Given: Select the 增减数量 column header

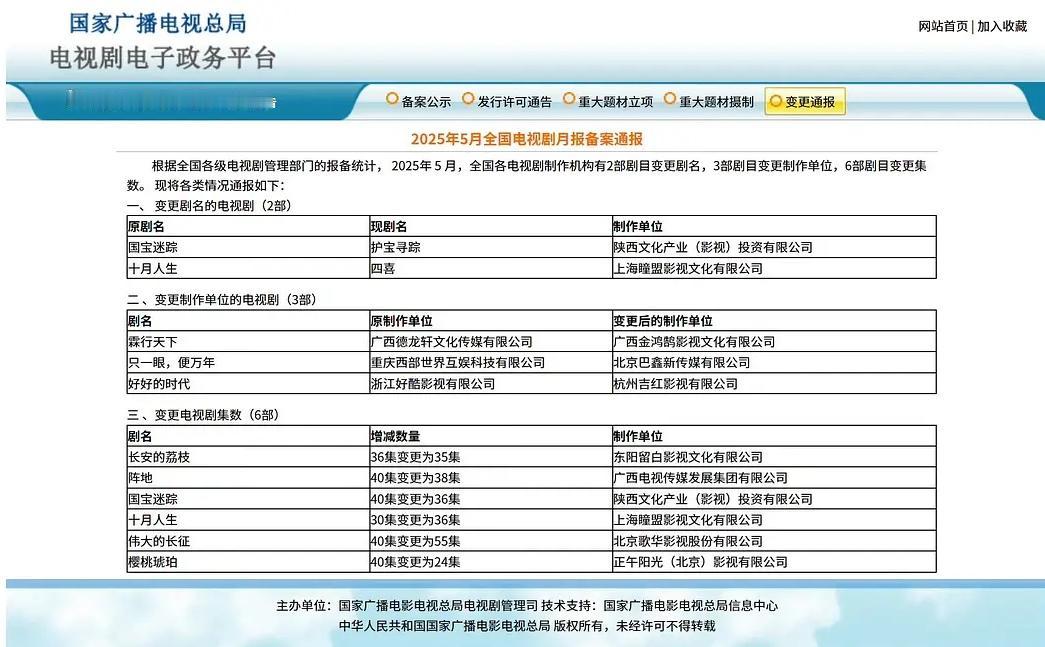Looking at the screenshot, I should [491, 436].
